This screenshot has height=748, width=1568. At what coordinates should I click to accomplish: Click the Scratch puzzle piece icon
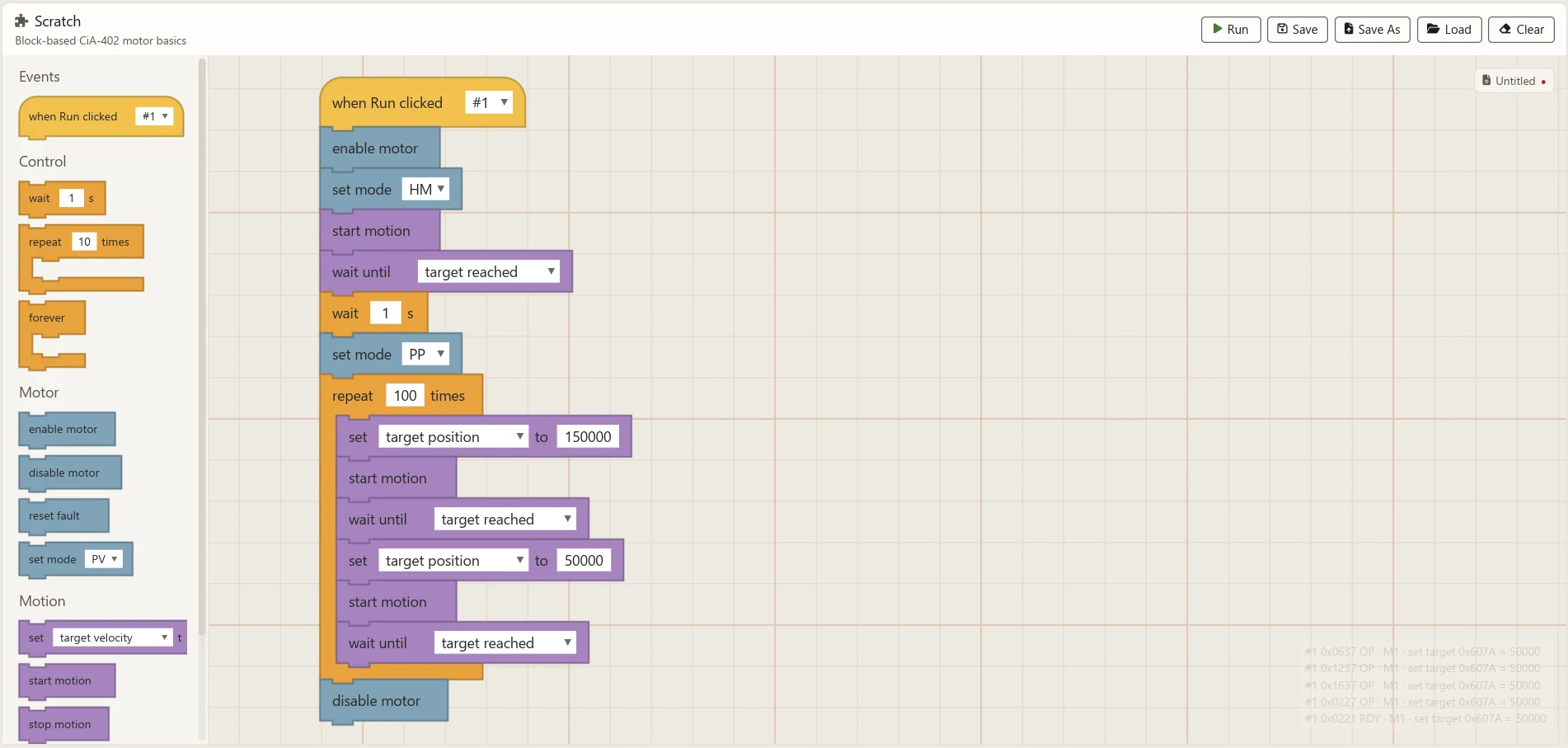tap(22, 21)
